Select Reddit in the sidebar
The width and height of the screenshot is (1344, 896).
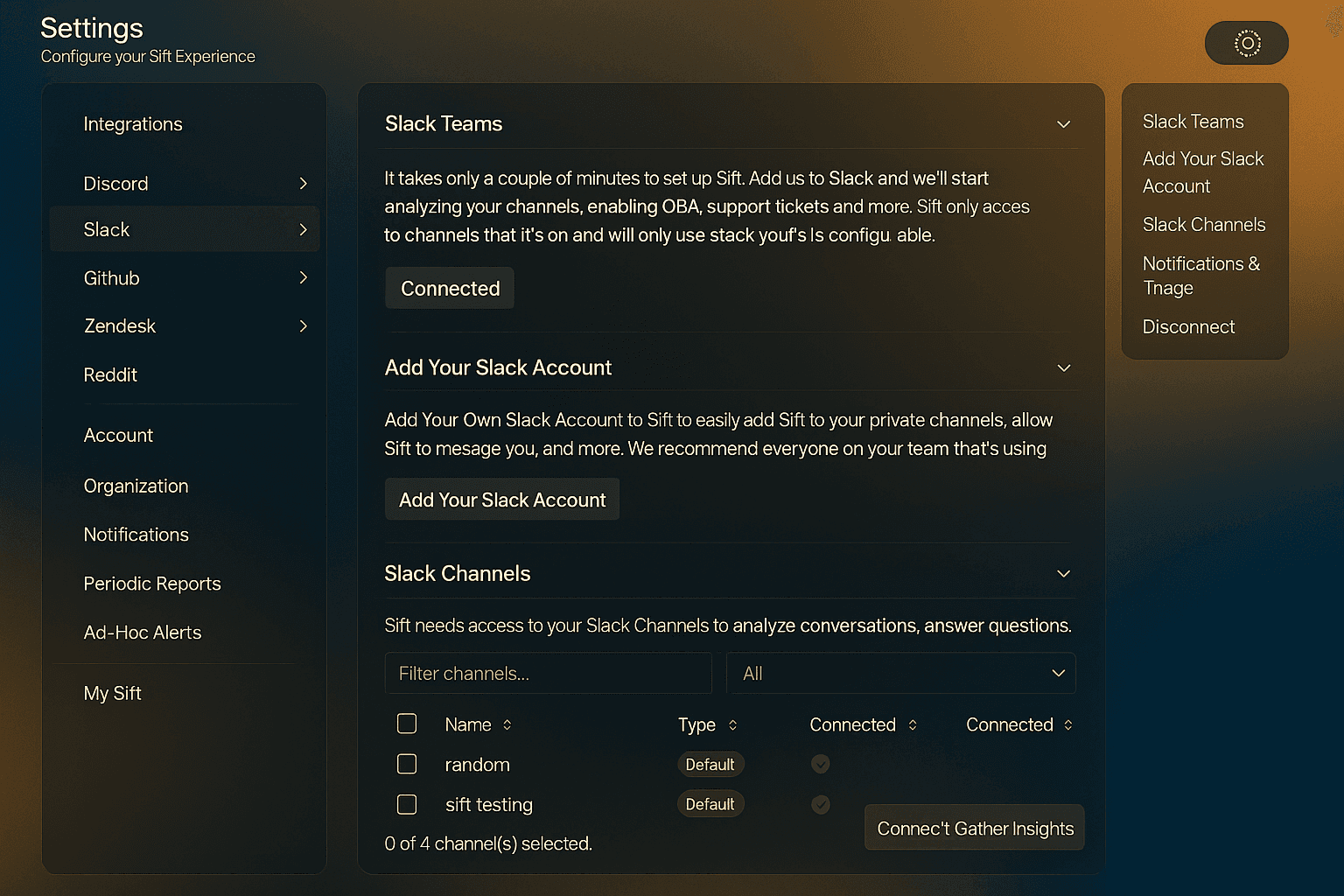click(110, 374)
